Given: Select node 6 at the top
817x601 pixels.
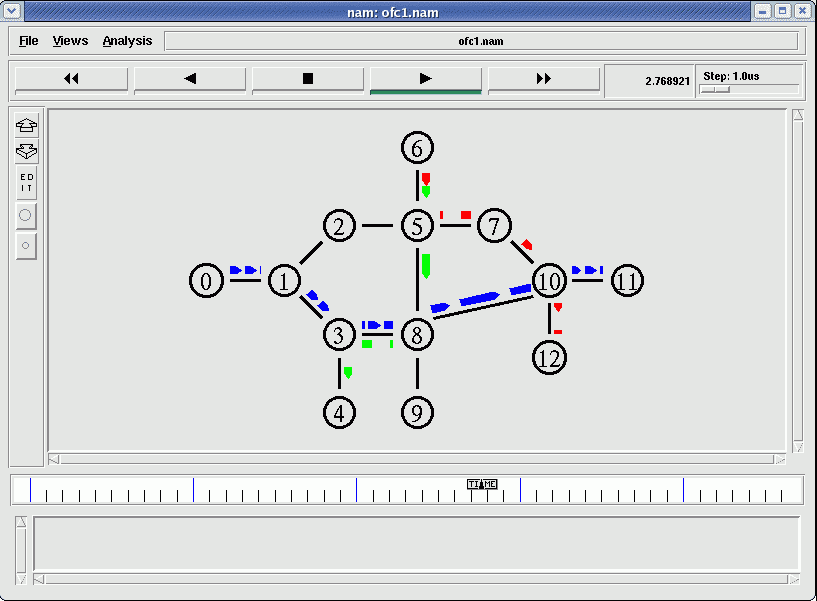Looking at the screenshot, I should coord(417,148).
